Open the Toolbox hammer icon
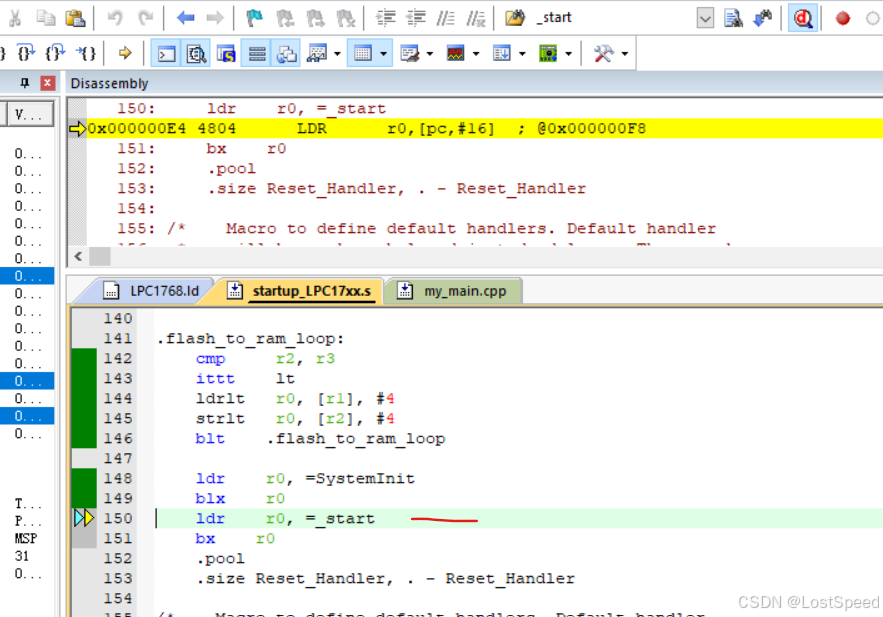The height and width of the screenshot is (617, 883). [x=603, y=54]
